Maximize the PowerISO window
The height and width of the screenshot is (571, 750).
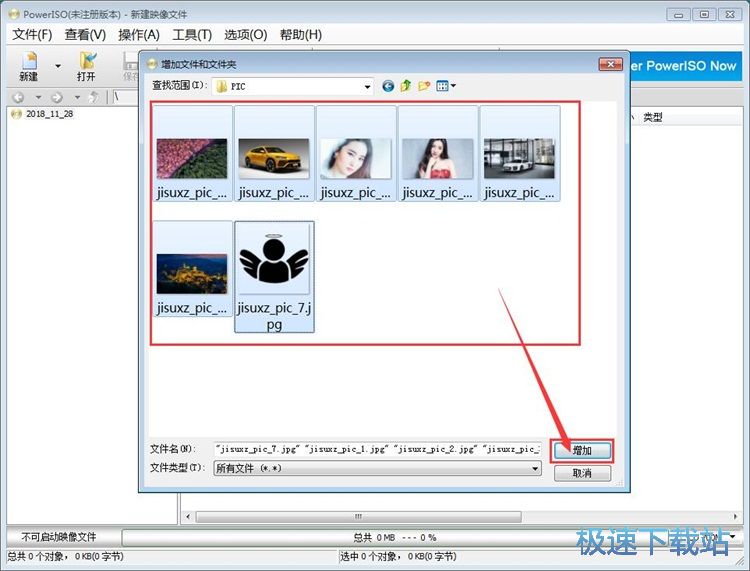pyautogui.click(x=704, y=15)
